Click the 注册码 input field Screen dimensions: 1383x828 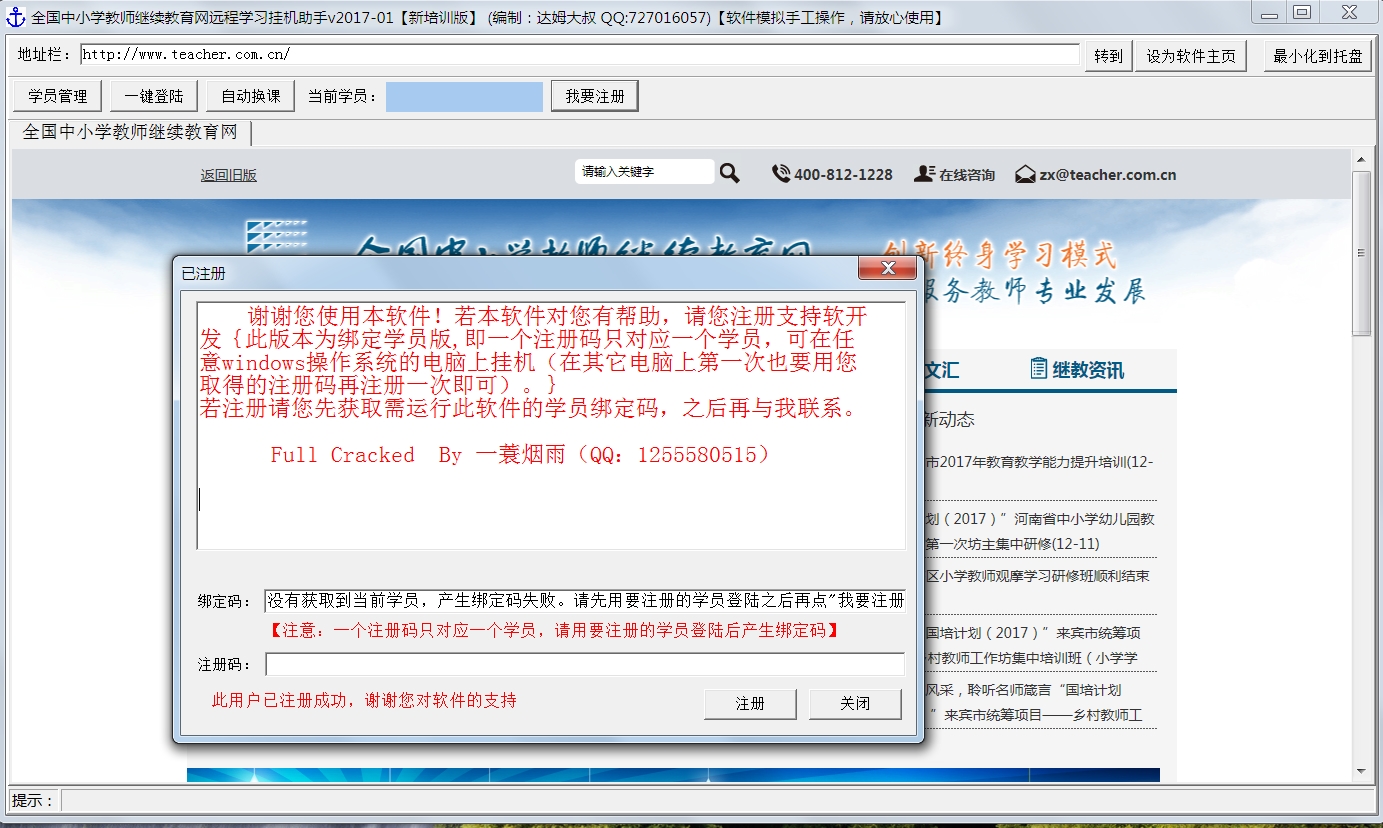[x=584, y=664]
